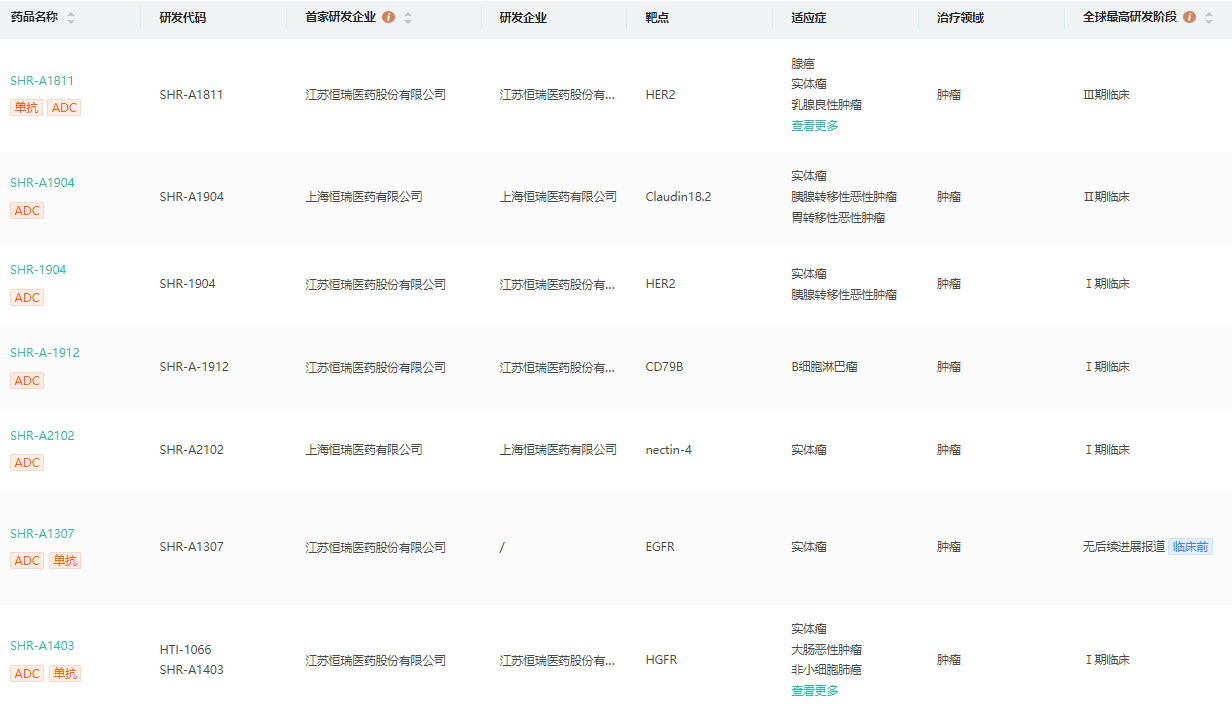Click ADC tag under SHR-A2102
Viewport: 1232px width, 717px height.
(27, 463)
